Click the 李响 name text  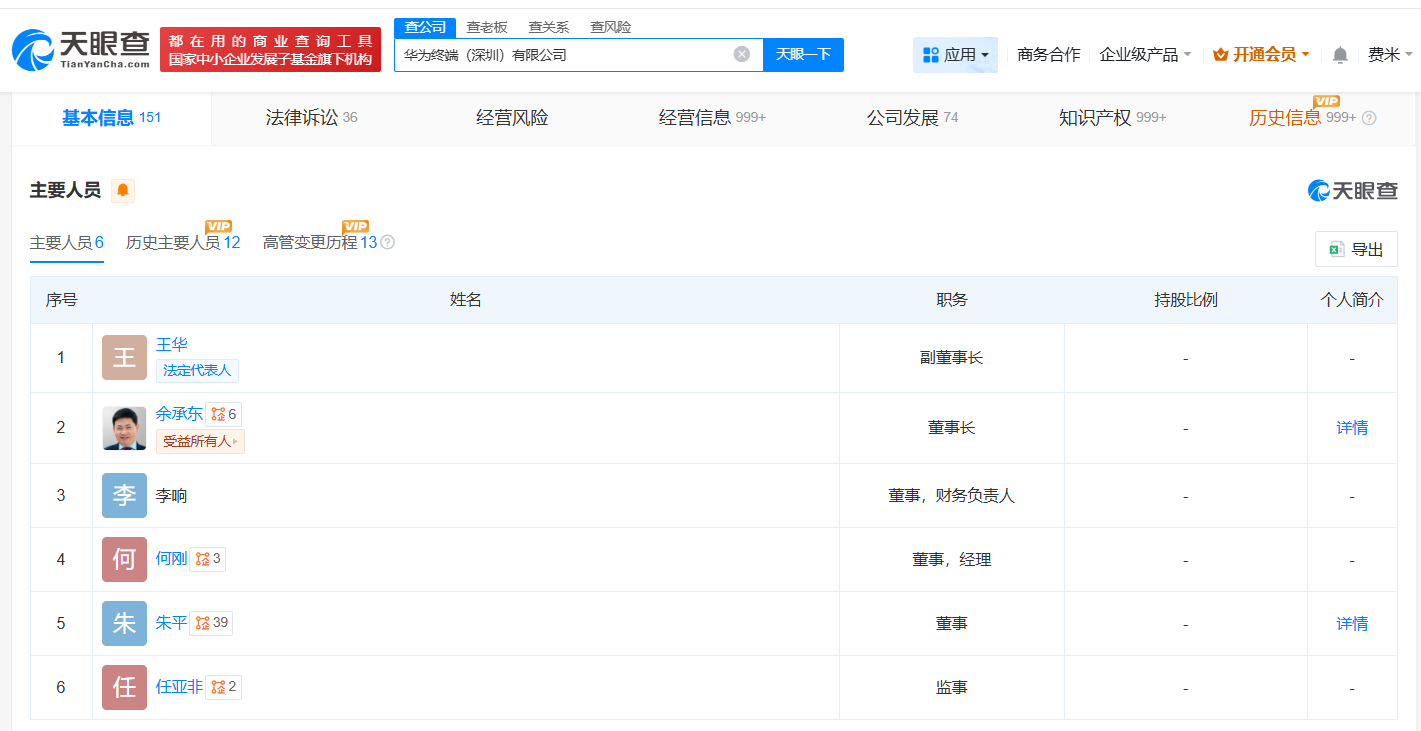171,496
